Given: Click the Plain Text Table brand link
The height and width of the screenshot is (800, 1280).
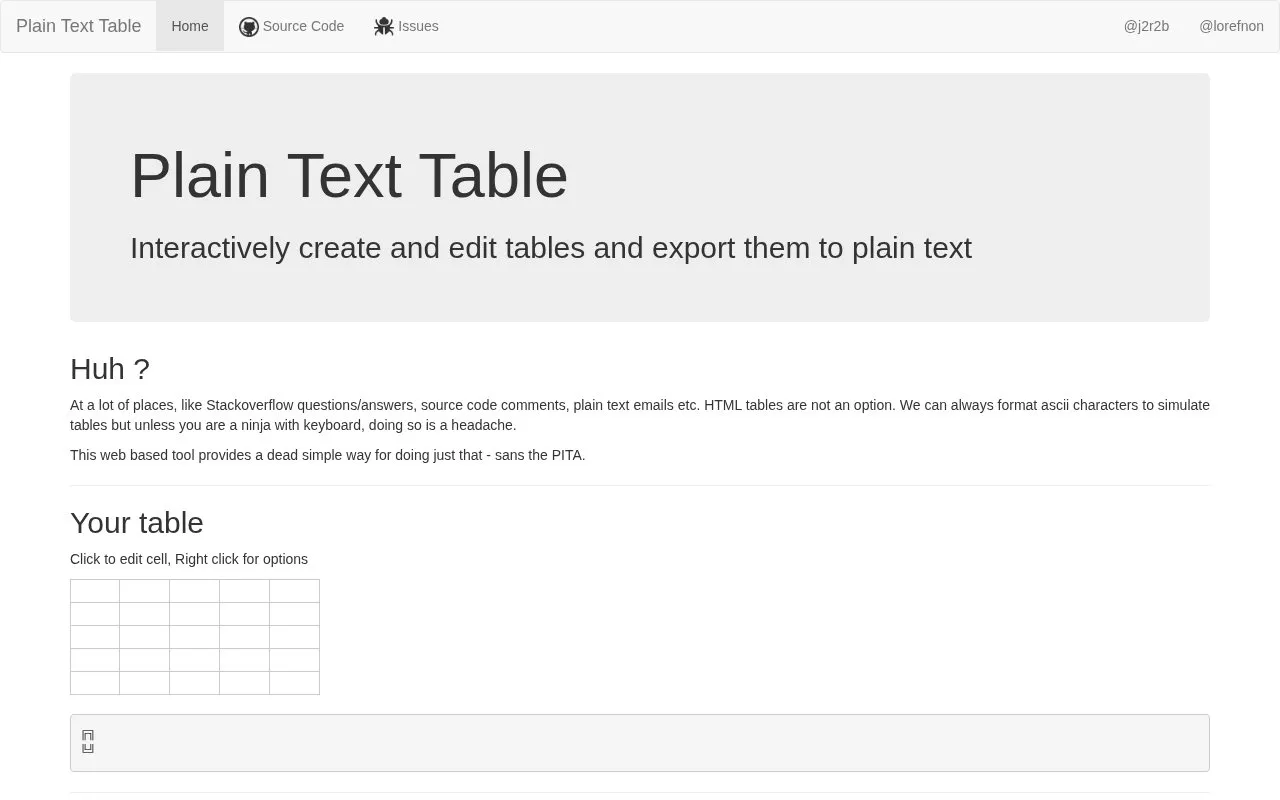Looking at the screenshot, I should point(78,26).
